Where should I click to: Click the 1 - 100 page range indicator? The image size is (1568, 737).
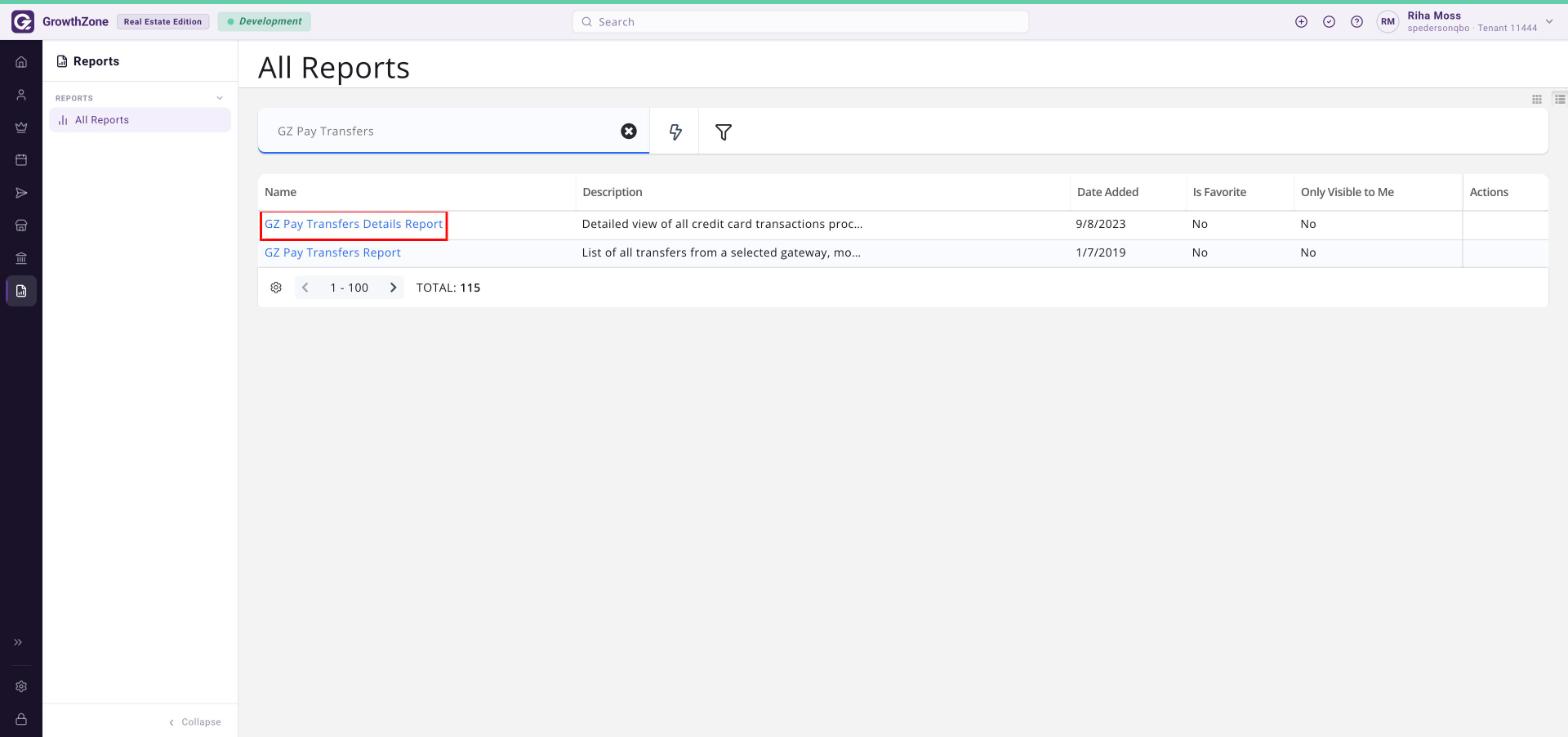point(349,288)
